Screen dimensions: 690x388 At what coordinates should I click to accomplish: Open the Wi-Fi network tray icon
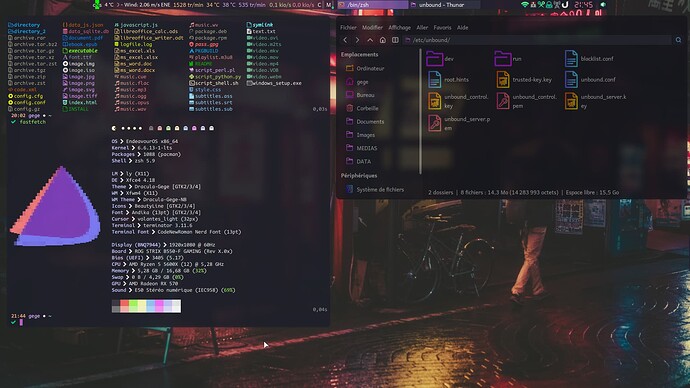click(525, 5)
